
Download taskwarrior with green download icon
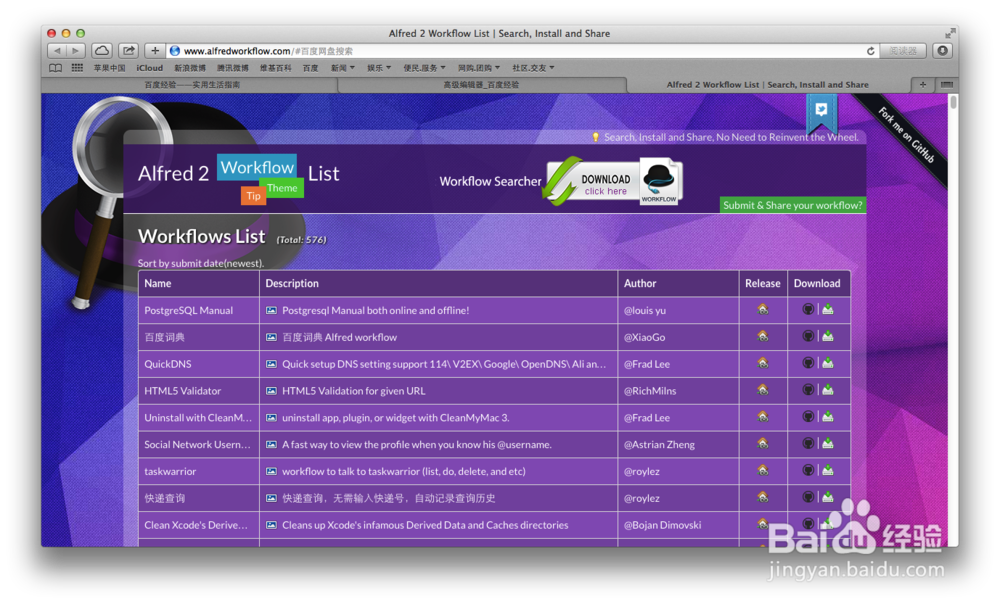[828, 470]
